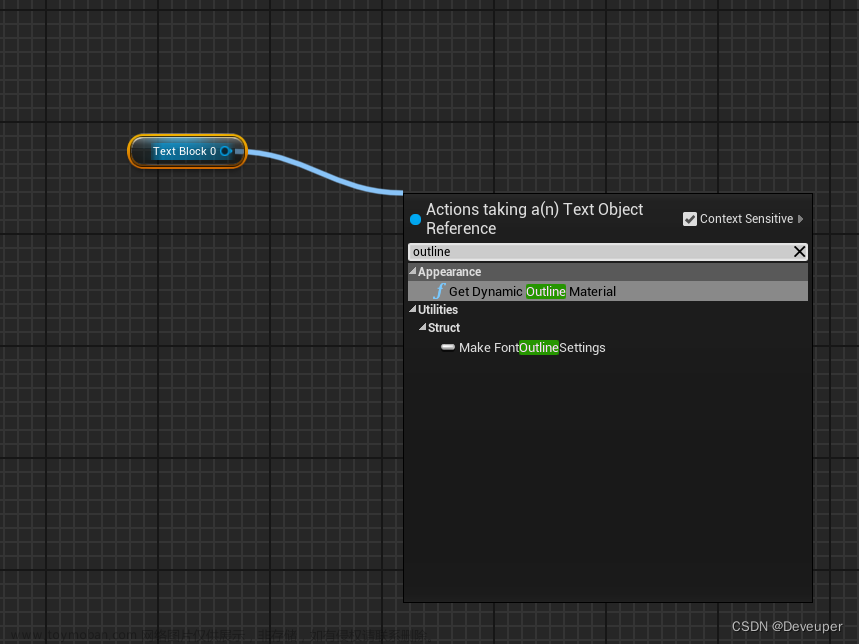The width and height of the screenshot is (859, 644).
Task: Clear the outline search text
Action: [799, 251]
